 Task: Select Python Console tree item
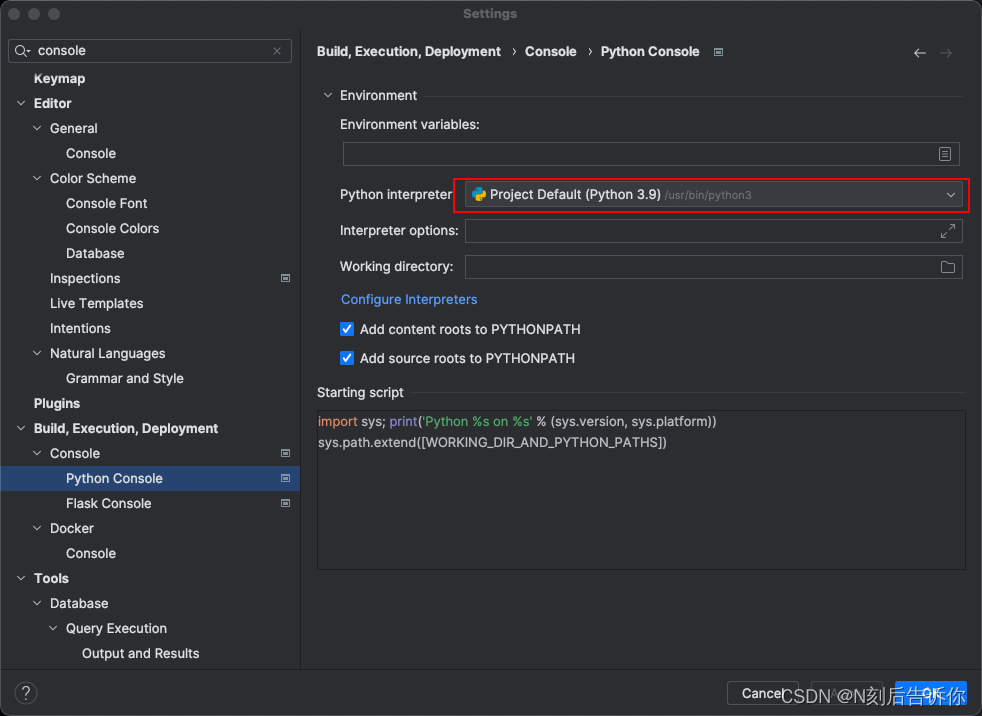150,479
